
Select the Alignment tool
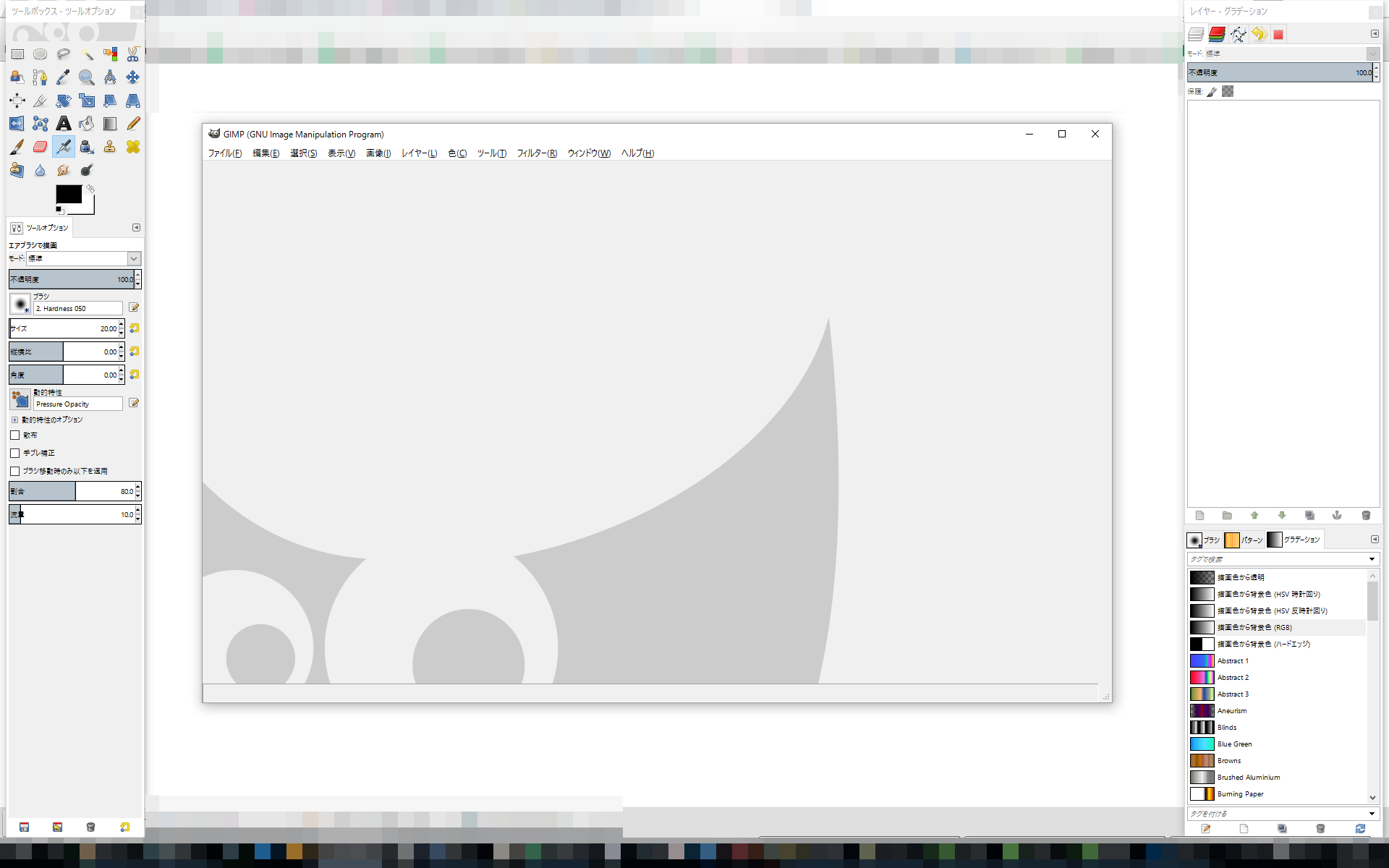[x=17, y=101]
